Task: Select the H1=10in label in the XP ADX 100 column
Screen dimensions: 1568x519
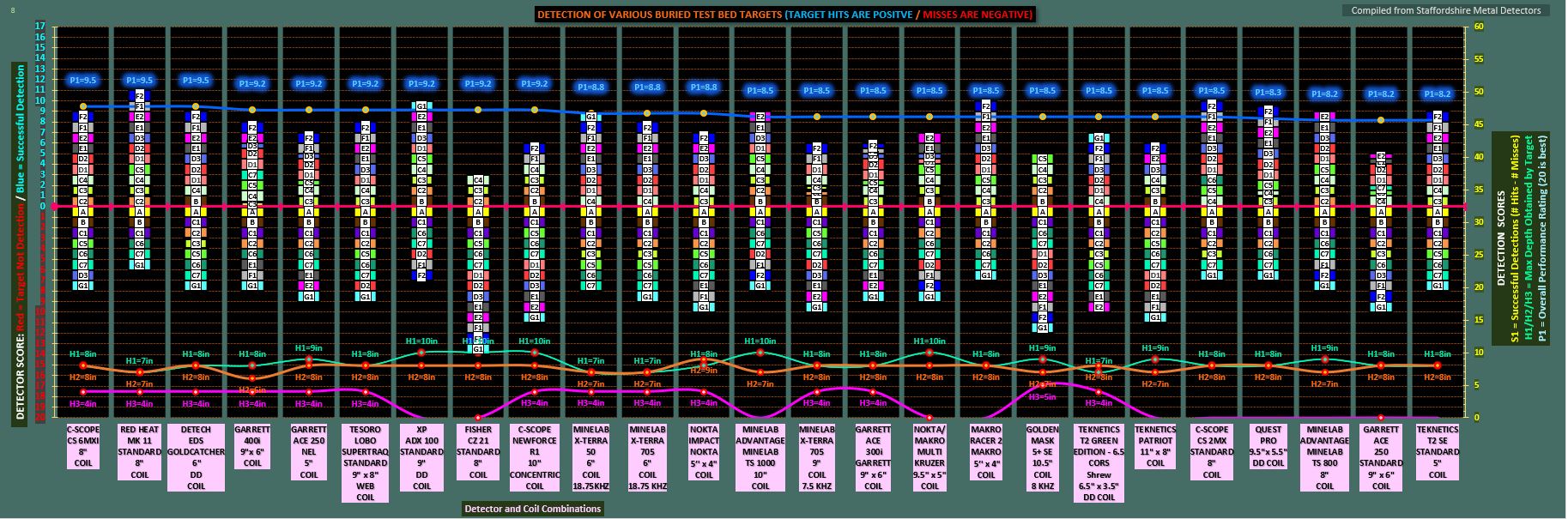Action: [421, 341]
